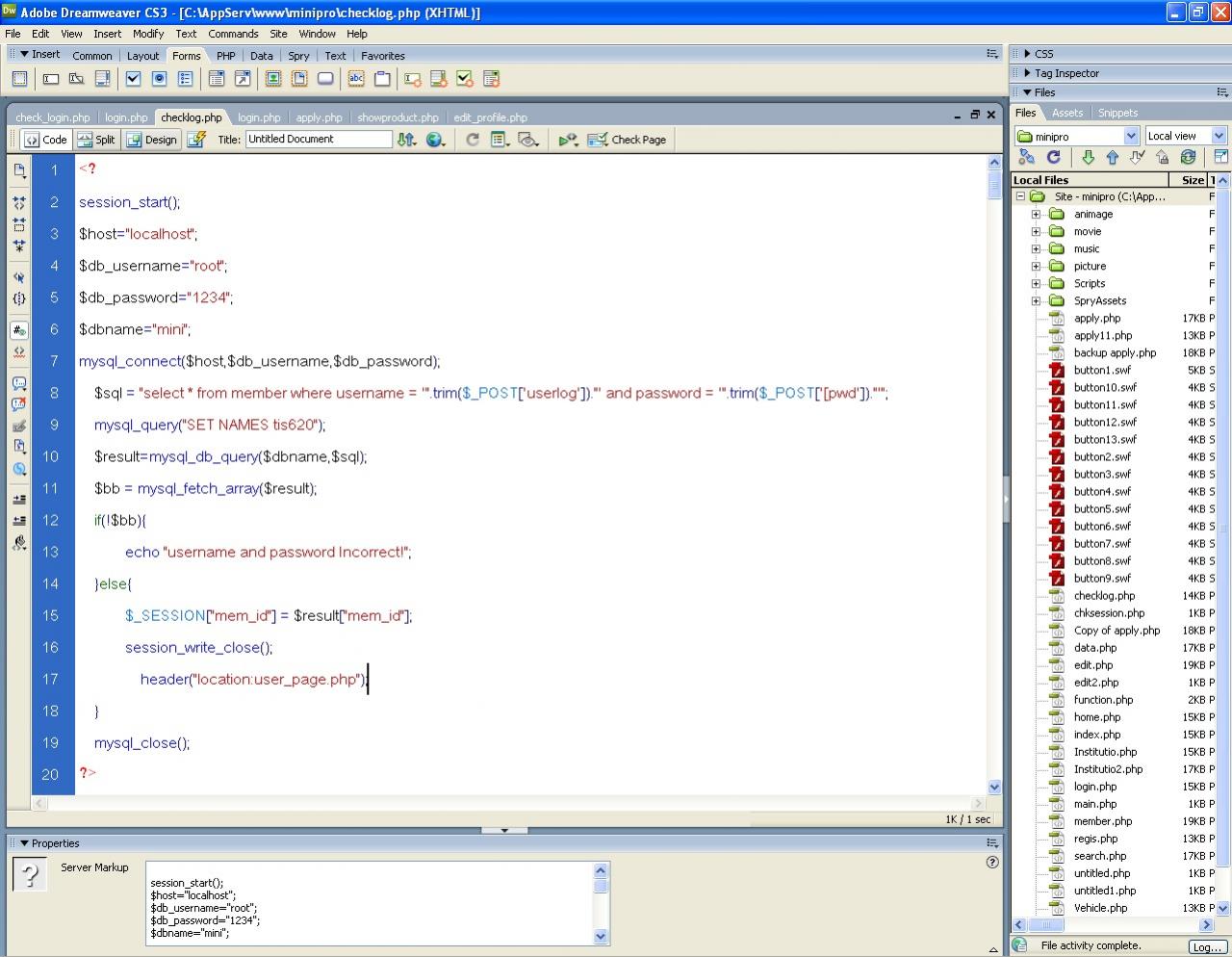The height and width of the screenshot is (957, 1232).
Task: Click Synchronize icon in Files panel
Action: (x=1189, y=157)
